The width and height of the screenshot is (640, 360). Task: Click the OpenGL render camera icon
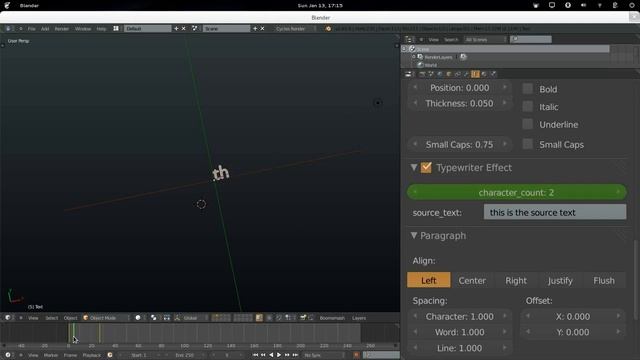(303, 318)
